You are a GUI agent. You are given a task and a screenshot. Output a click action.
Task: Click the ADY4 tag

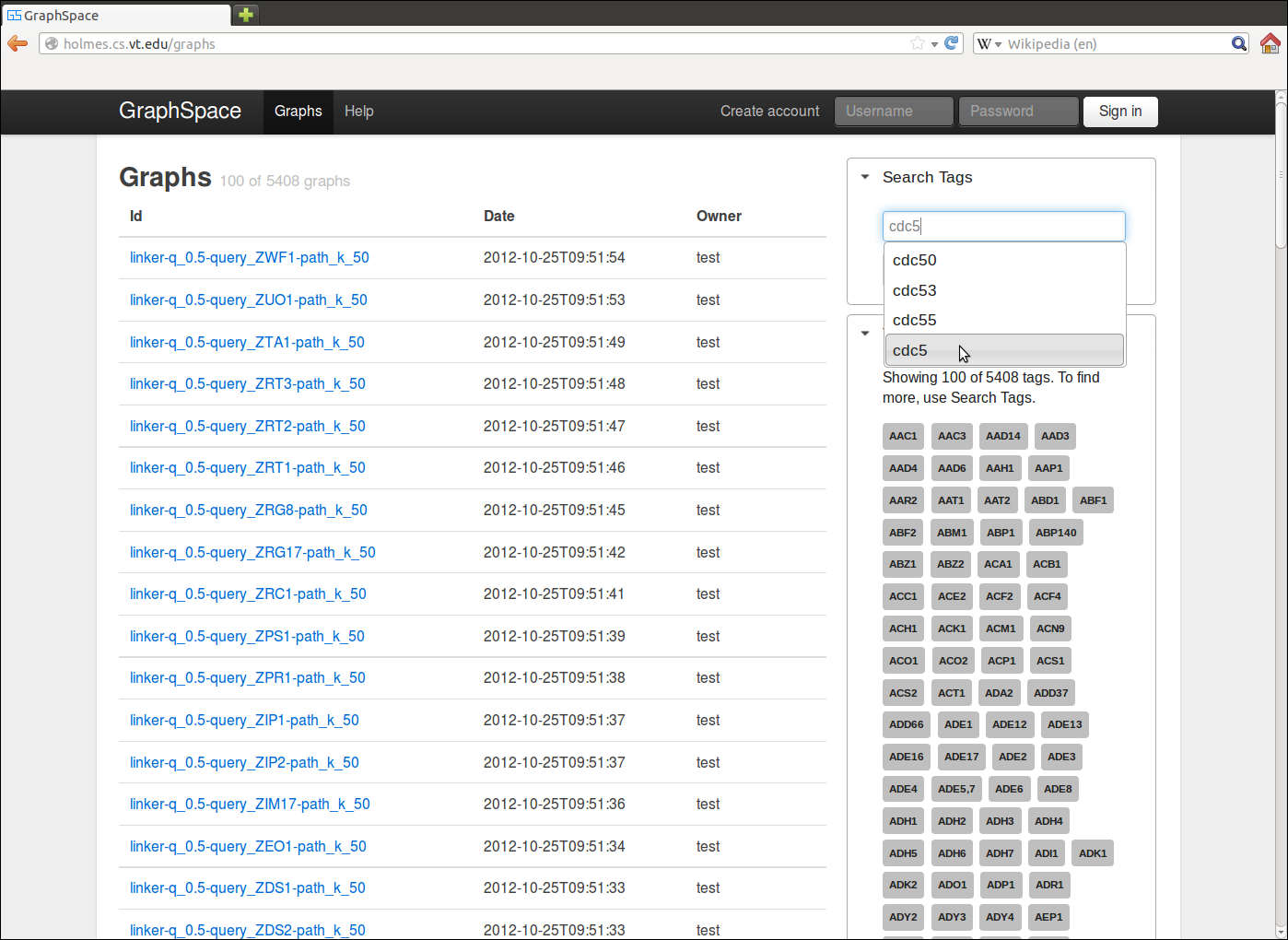(1000, 917)
